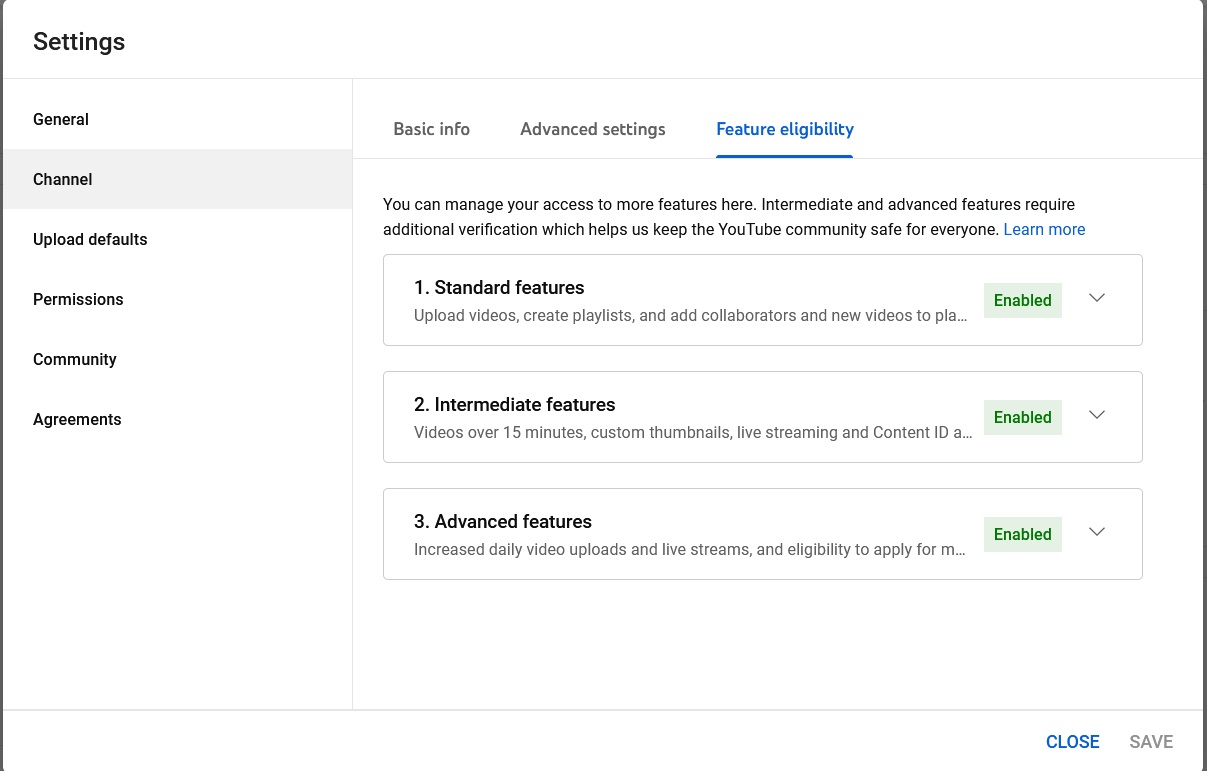Click Enabled badge for Intermediate features
The height and width of the screenshot is (771, 1207).
point(1023,417)
